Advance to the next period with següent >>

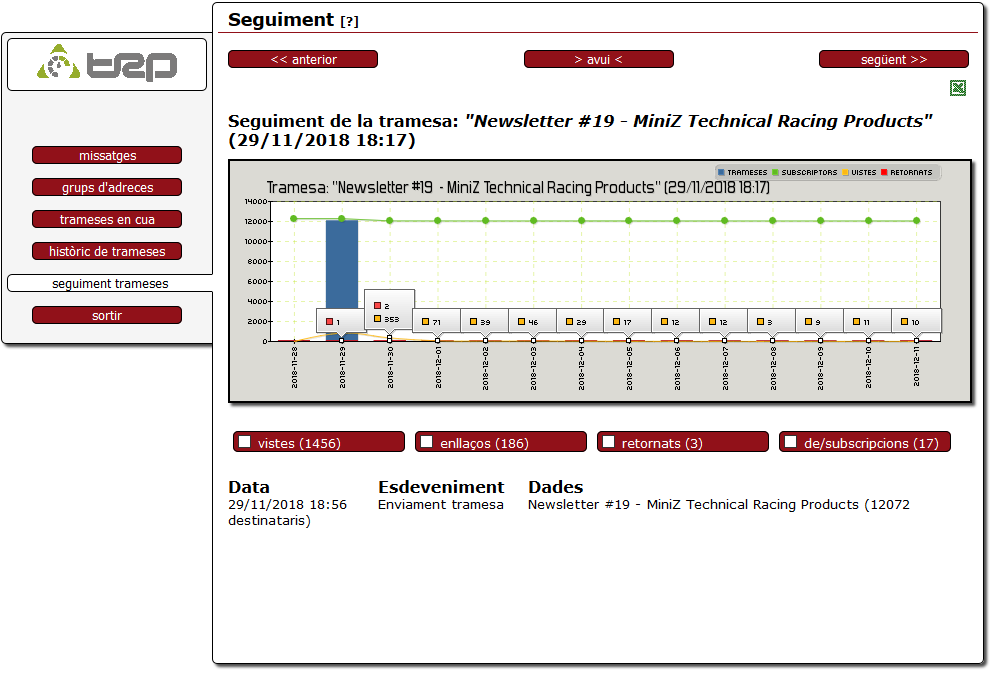point(894,59)
